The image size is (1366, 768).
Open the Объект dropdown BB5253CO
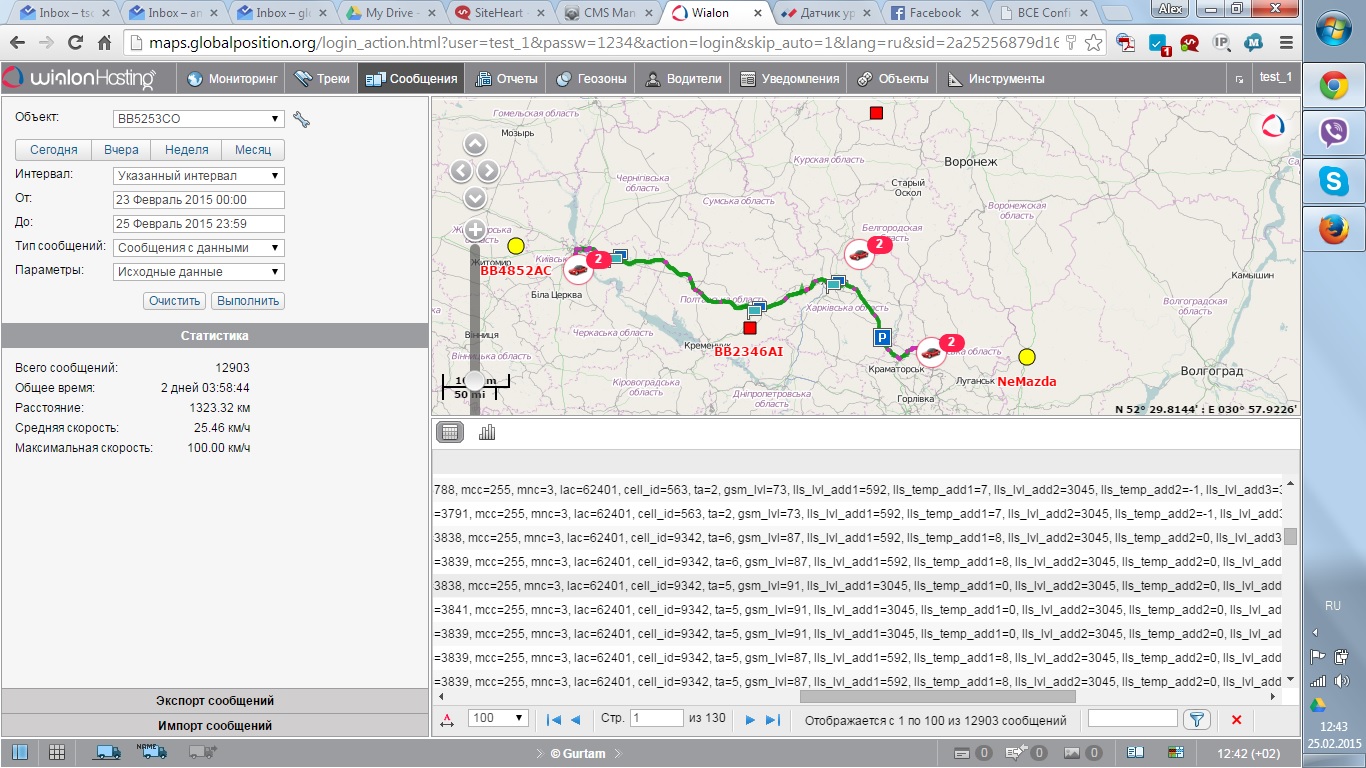click(x=199, y=119)
